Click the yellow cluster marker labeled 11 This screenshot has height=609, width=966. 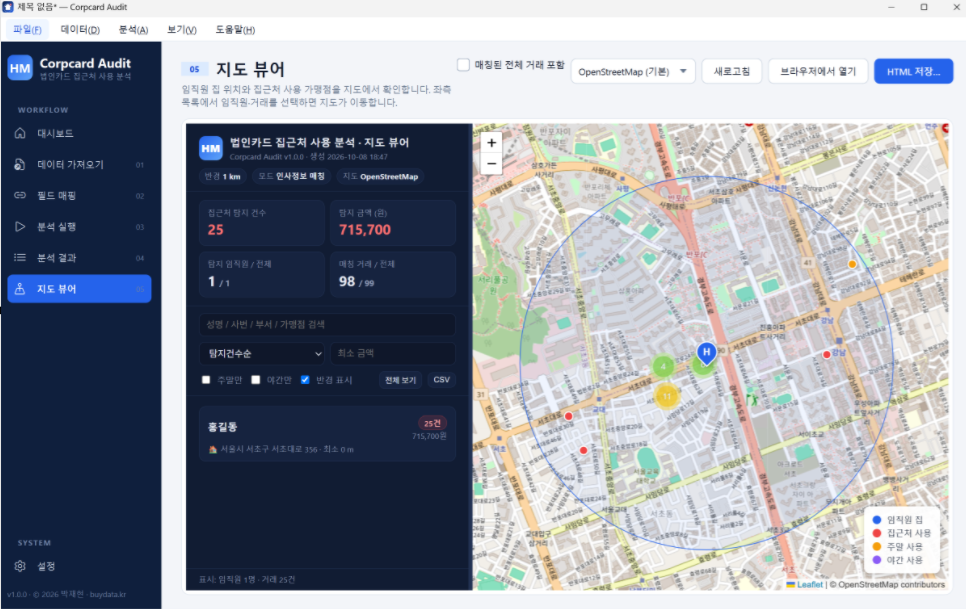click(666, 396)
